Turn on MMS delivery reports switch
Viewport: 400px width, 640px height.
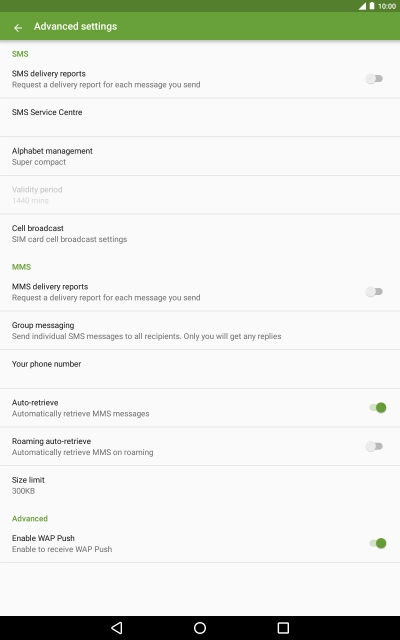click(374, 291)
